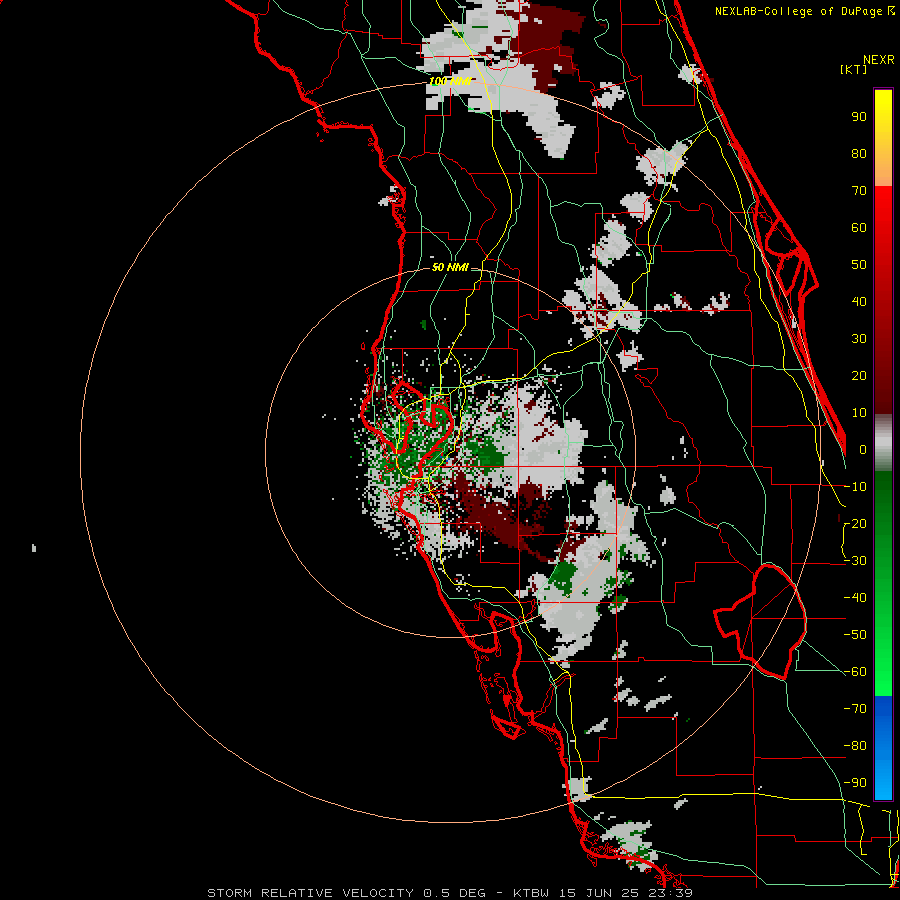Click the Storm Relative Velocity footer caption

pos(449,893)
